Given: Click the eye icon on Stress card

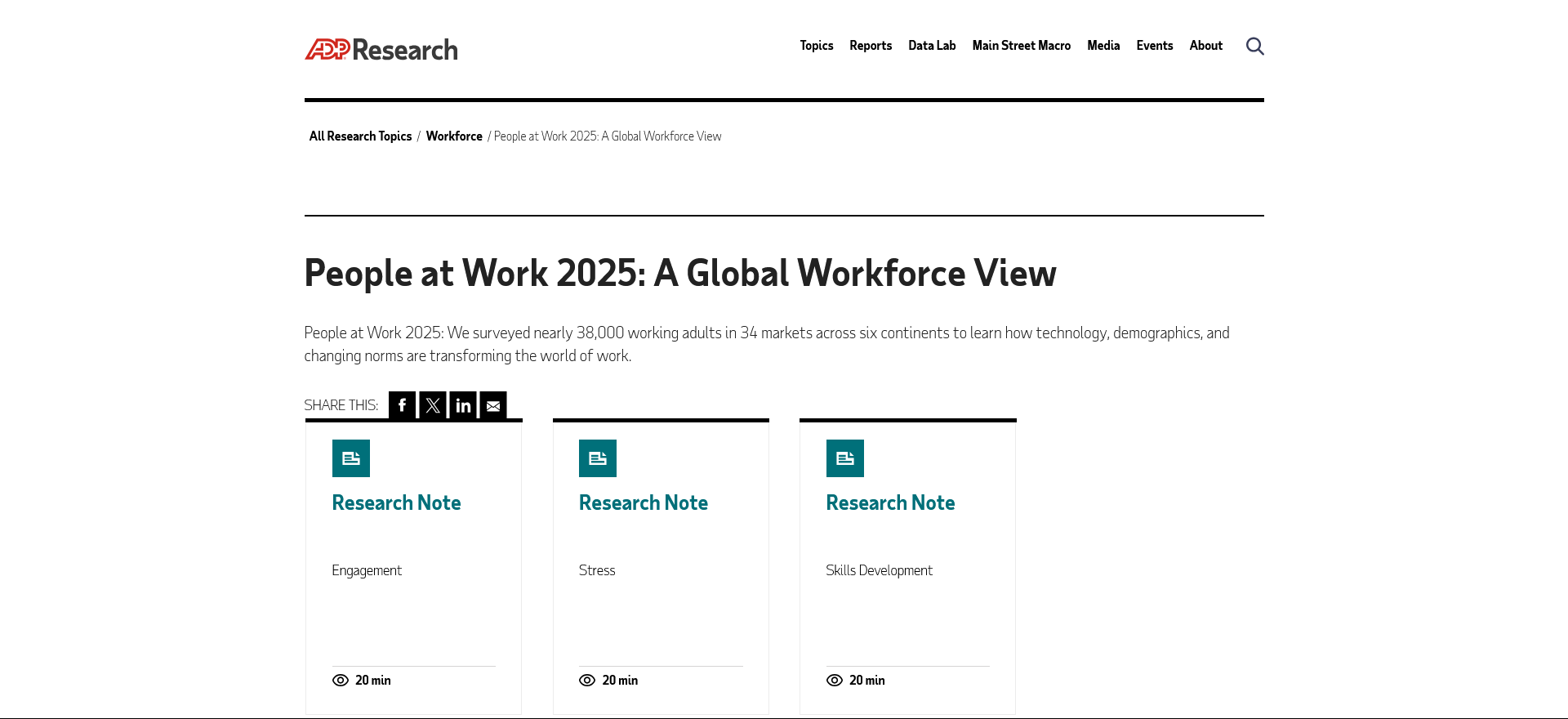Looking at the screenshot, I should (x=587, y=681).
